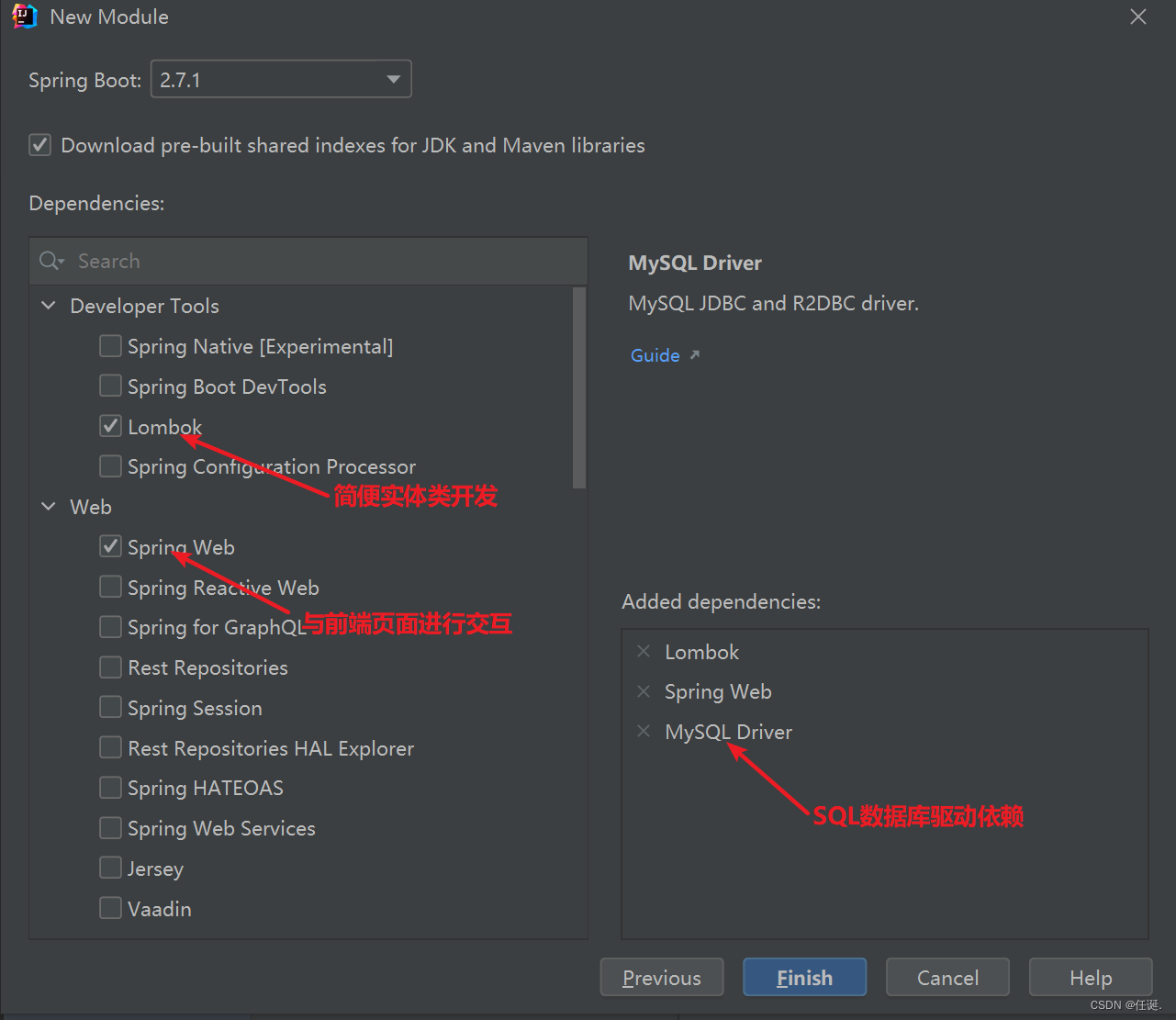Viewport: 1176px width, 1020px height.
Task: Close the New Module dialog
Action: coord(1138,17)
